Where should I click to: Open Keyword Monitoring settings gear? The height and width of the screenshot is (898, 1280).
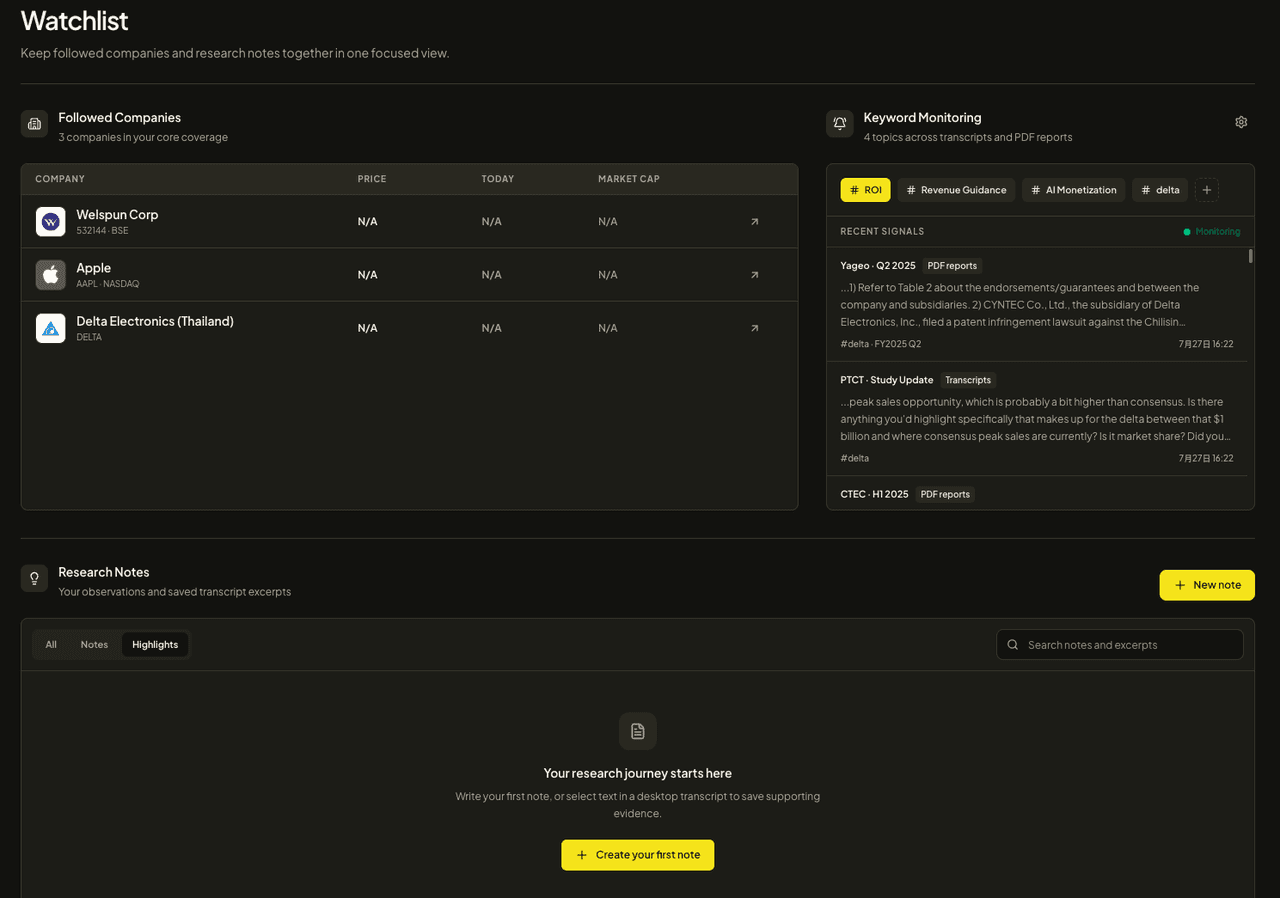point(1241,122)
